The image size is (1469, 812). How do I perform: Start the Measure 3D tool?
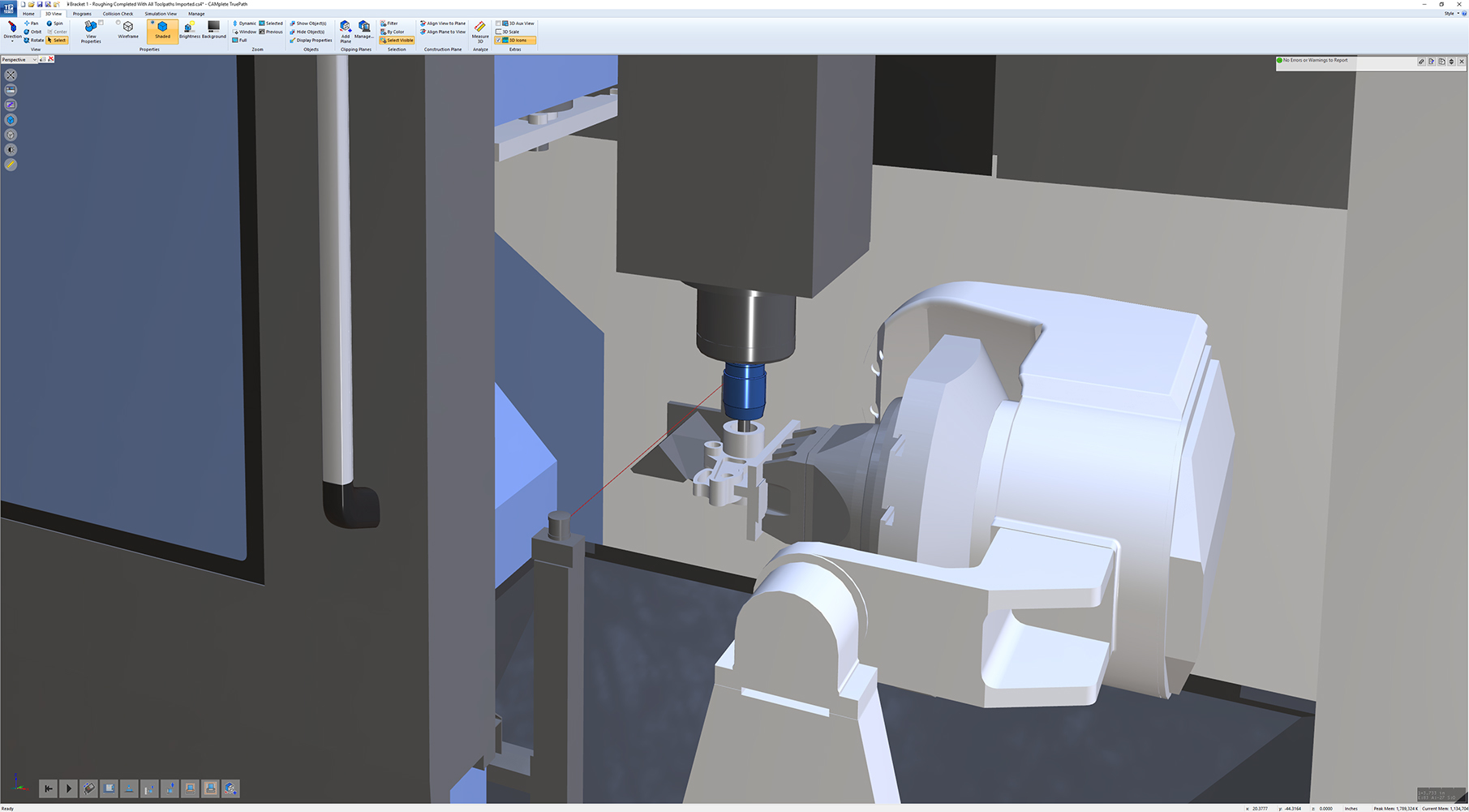[x=480, y=32]
